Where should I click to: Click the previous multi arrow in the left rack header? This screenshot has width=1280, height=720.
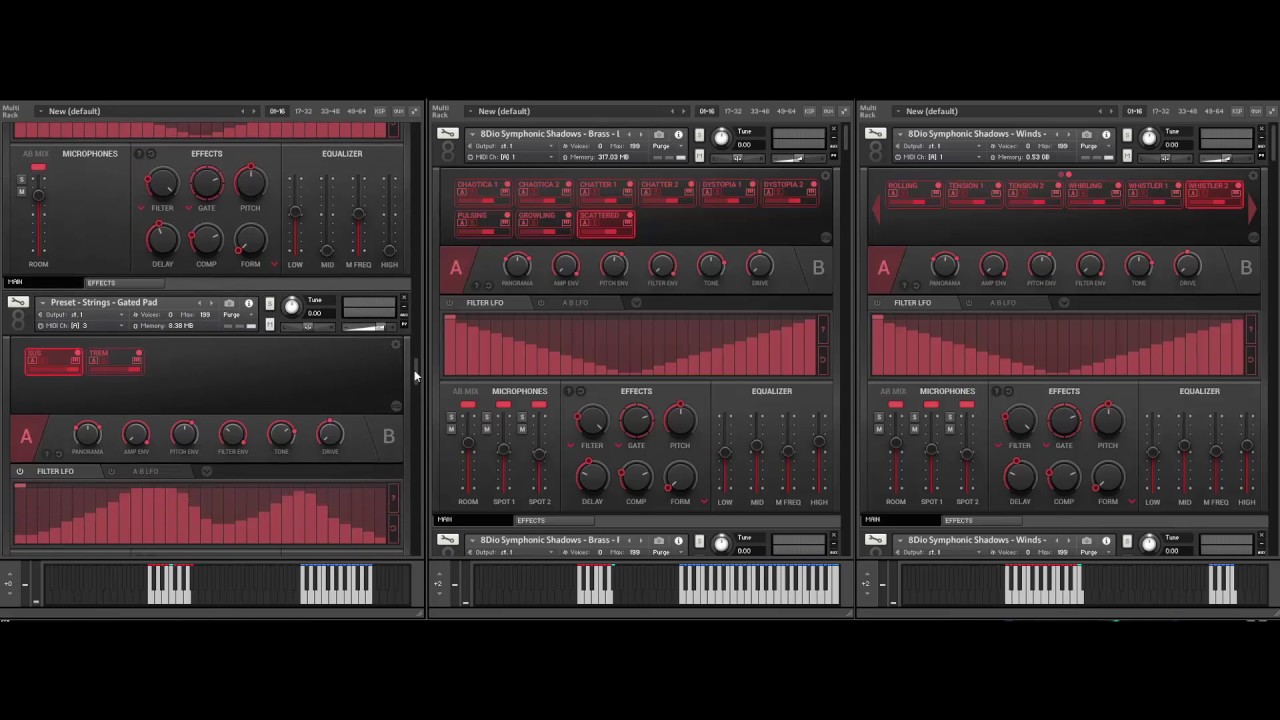tap(241, 111)
